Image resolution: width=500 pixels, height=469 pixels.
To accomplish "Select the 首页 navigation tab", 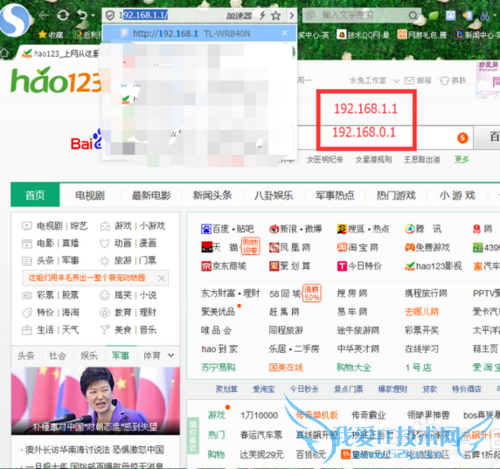I will pyautogui.click(x=35, y=195).
